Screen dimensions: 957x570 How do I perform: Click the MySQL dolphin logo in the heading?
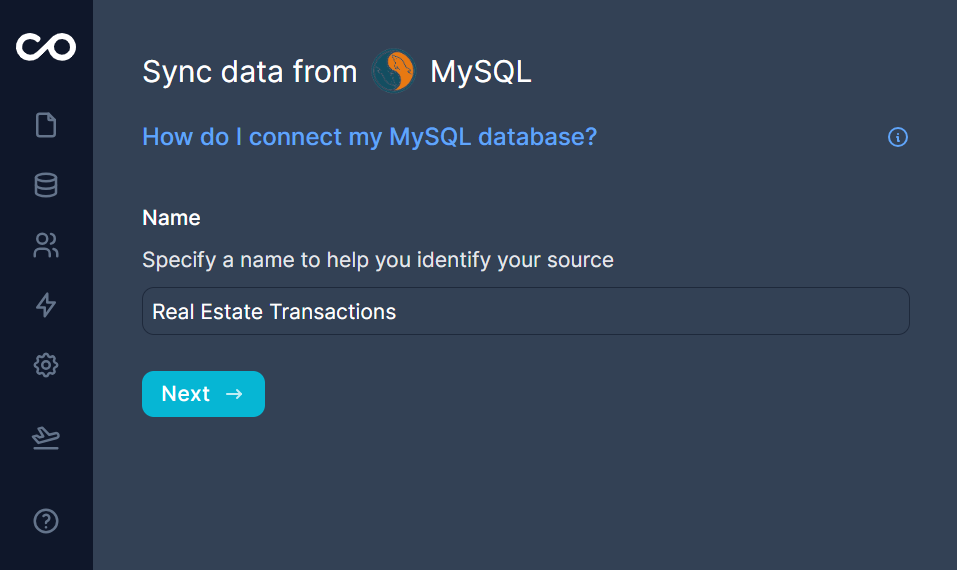tap(393, 72)
